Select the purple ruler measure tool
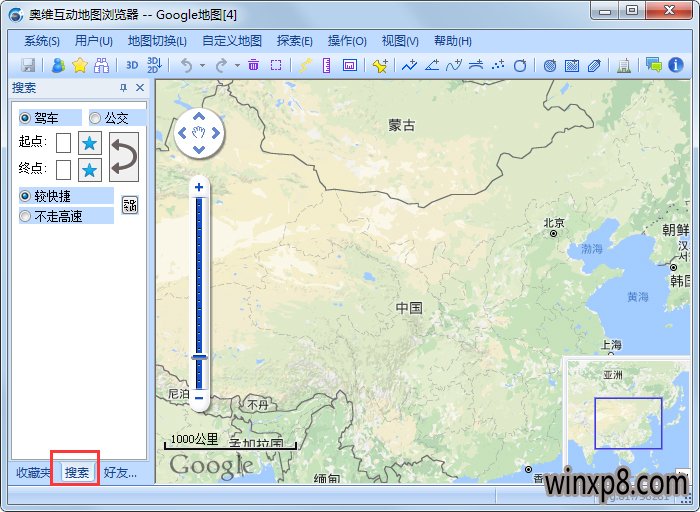This screenshot has width=700, height=512. [x=327, y=66]
